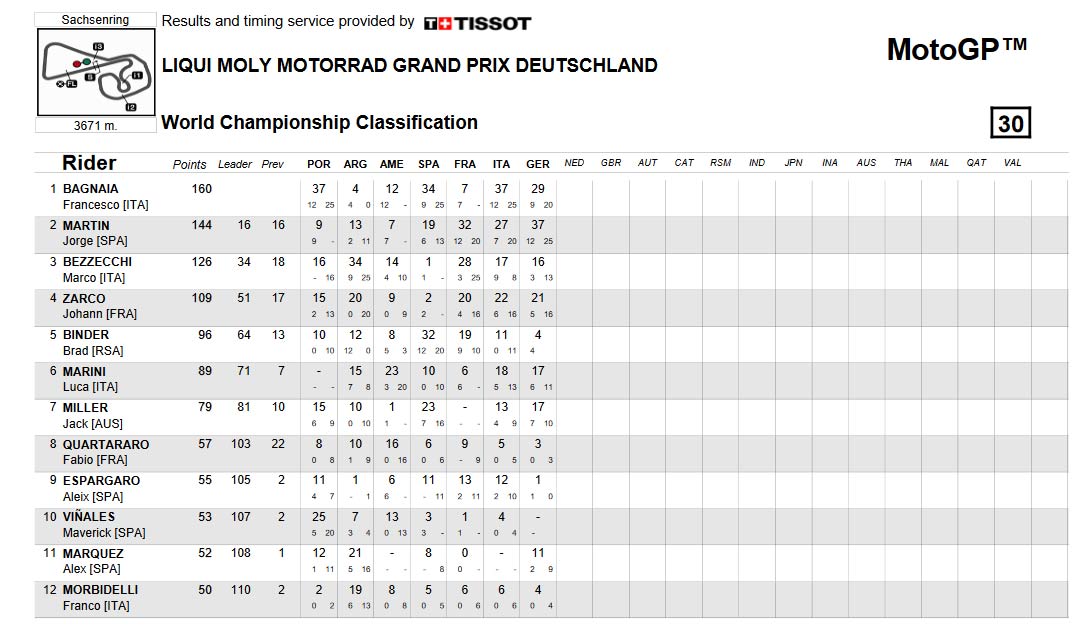Click the World Championship Classification title
The width and height of the screenshot is (1082, 638).
[319, 122]
